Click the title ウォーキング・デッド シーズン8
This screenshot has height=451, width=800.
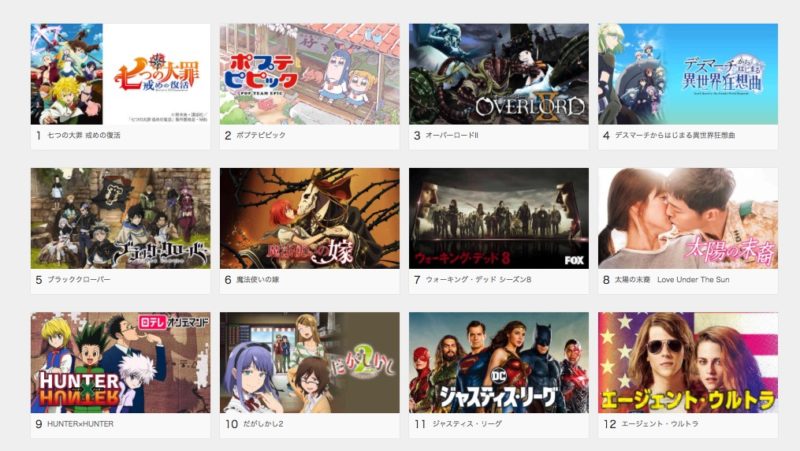pos(479,280)
